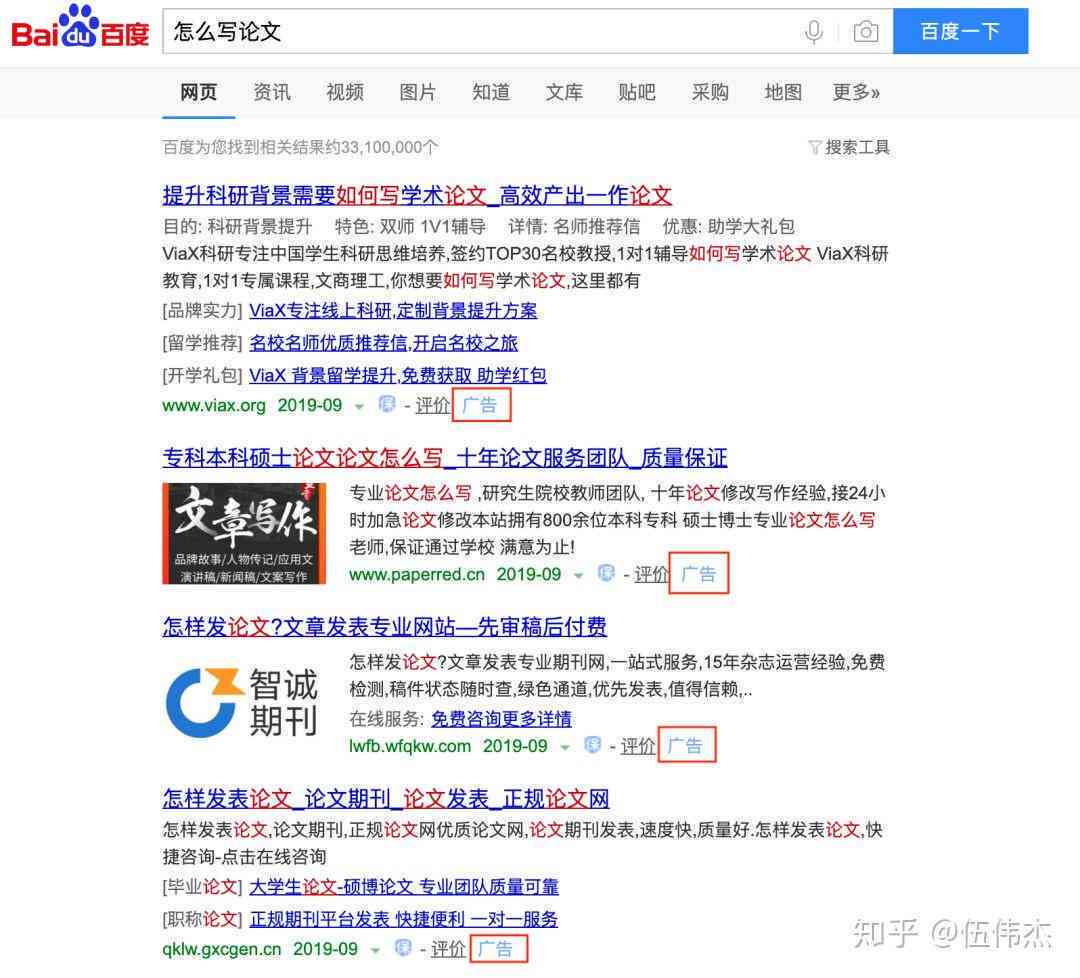
Task: Open link 正规期刊平台发表 快捷便利 一对一服务
Action: (x=404, y=919)
